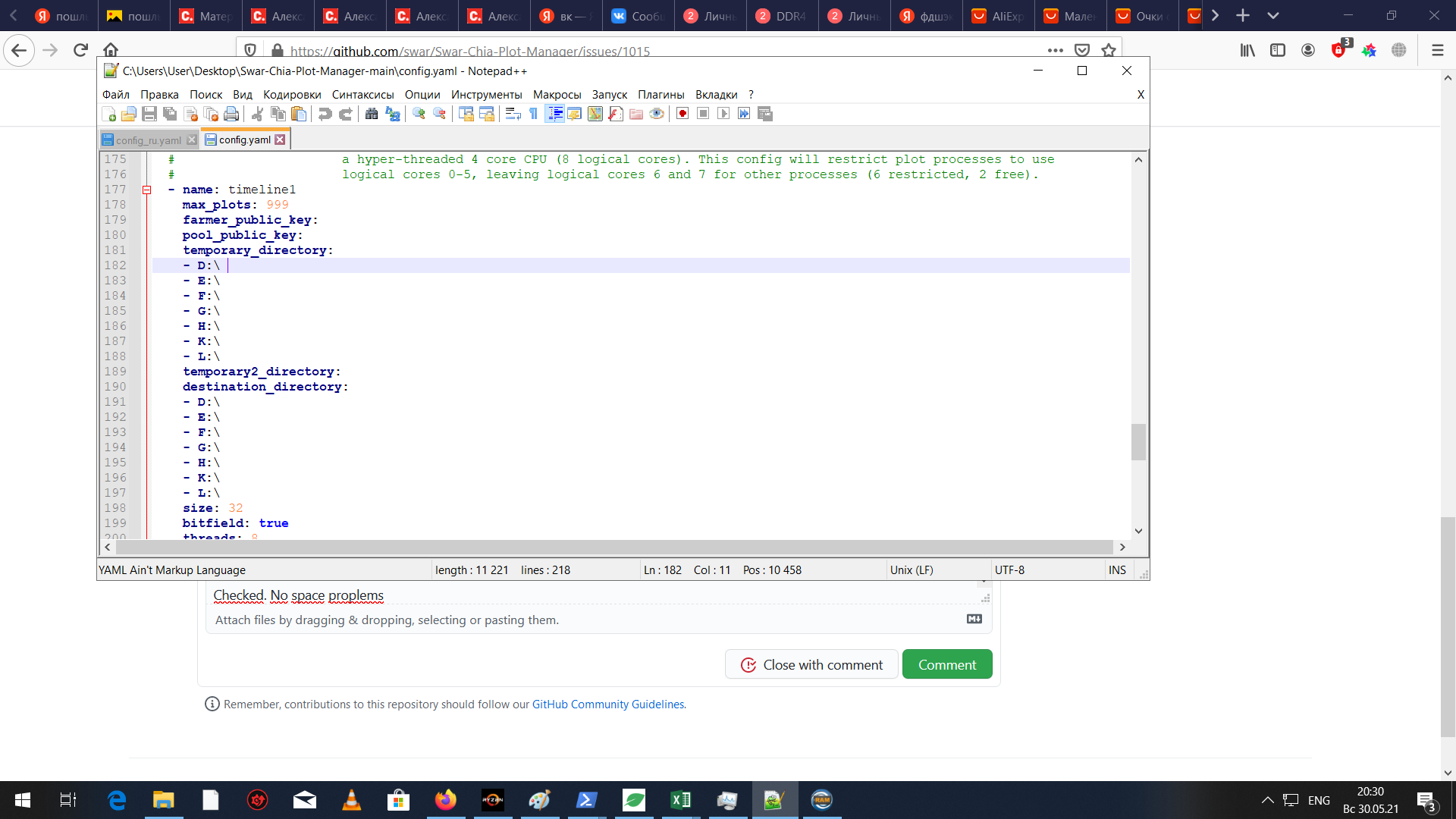
Task: Collapse the code fold at line 177
Action: pos(145,190)
